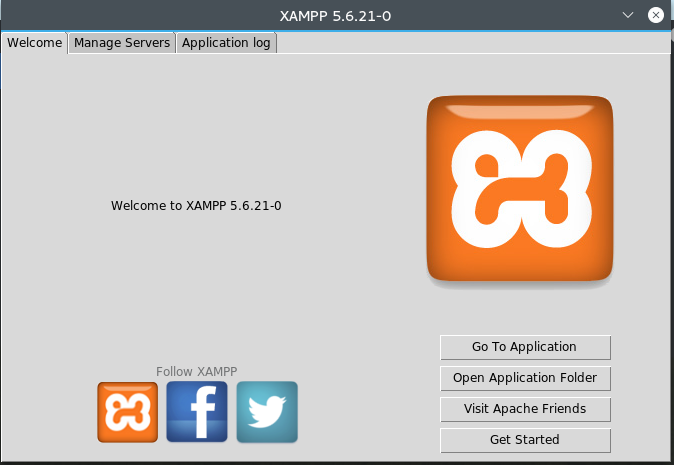Open the Twitter bird follow icon
Screen dimensions: 674x465
267,412
